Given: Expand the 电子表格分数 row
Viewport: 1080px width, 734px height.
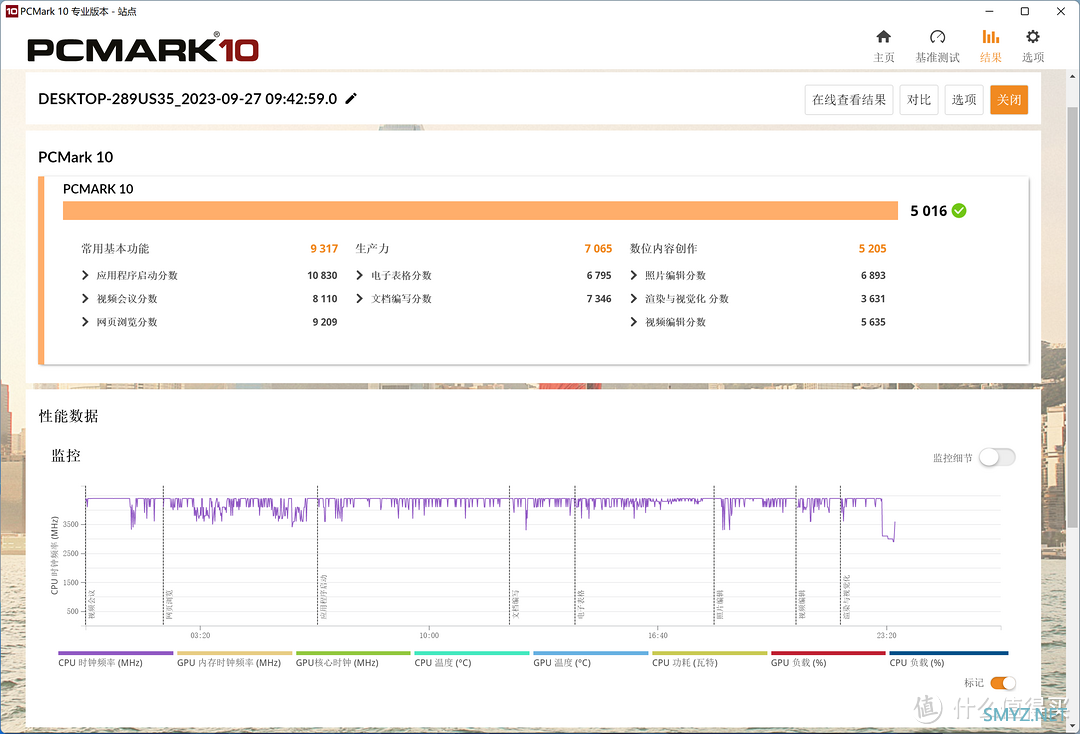Looking at the screenshot, I should (360, 275).
